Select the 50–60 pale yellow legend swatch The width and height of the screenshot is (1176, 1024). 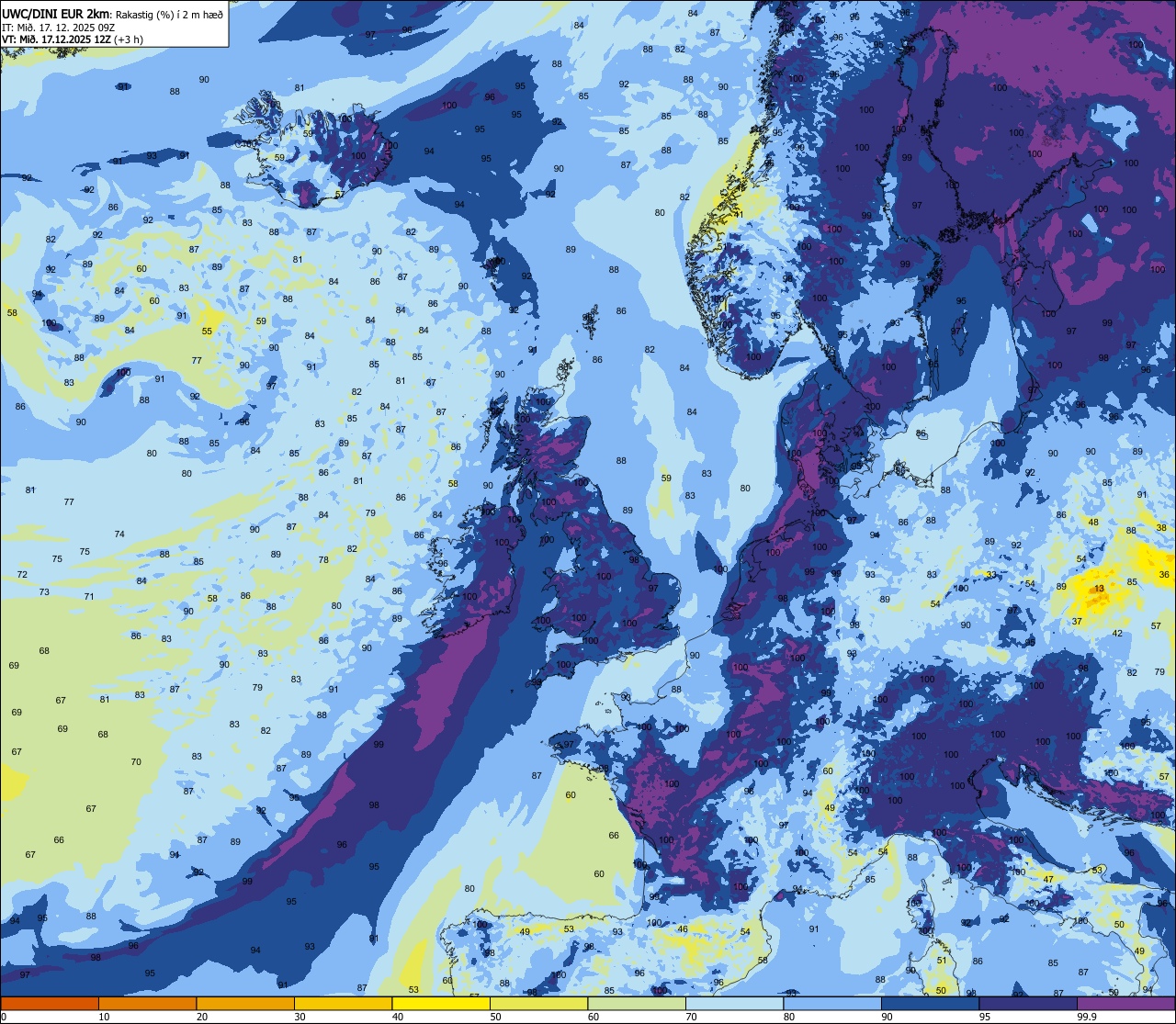538,1003
